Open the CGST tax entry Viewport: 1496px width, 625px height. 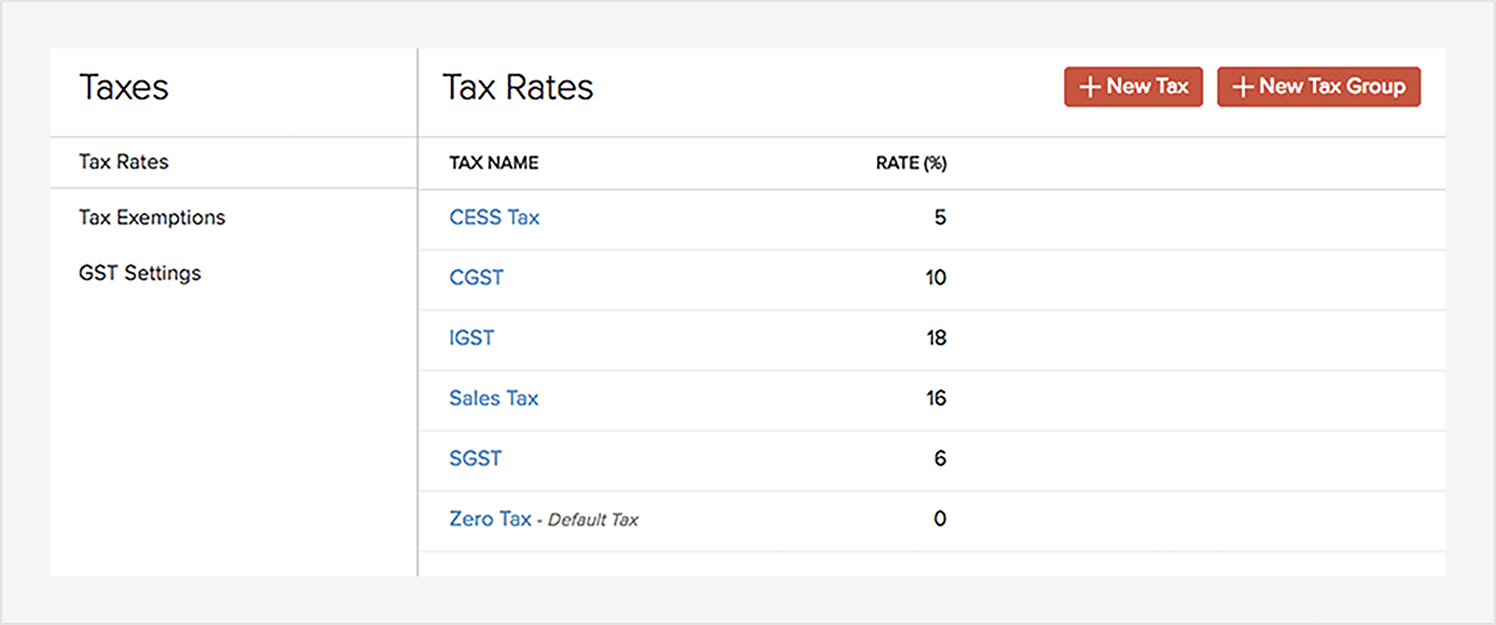[476, 278]
